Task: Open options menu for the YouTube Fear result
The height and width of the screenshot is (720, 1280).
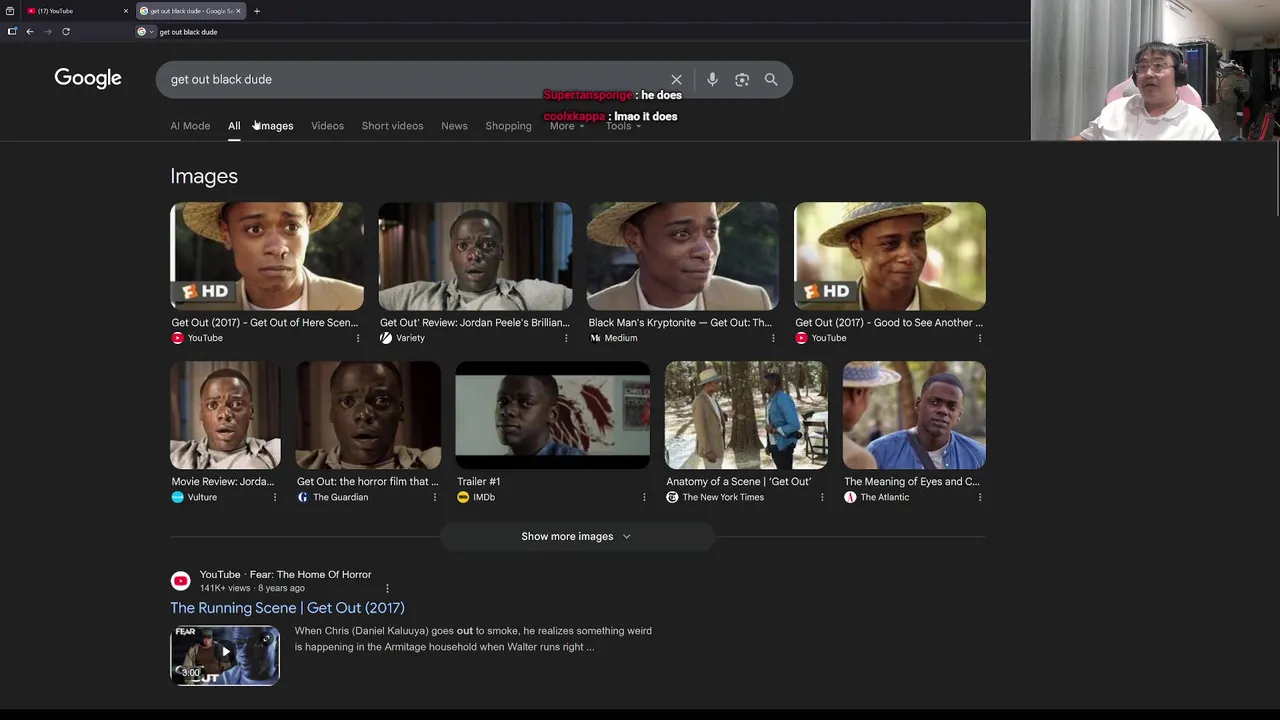Action: pos(387,588)
